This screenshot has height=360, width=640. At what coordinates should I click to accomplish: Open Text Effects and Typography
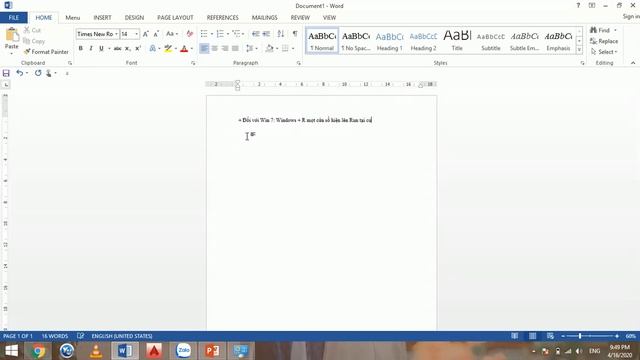point(154,49)
